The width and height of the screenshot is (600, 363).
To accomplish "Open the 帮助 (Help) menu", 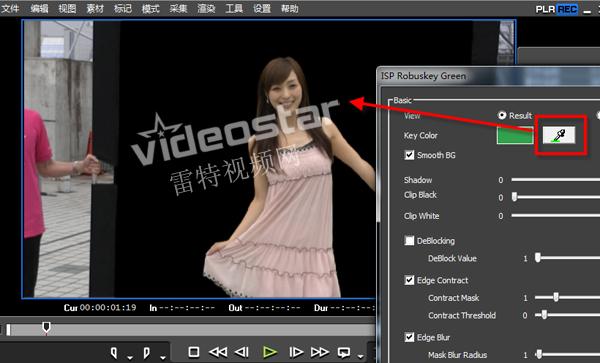I will 289,8.
